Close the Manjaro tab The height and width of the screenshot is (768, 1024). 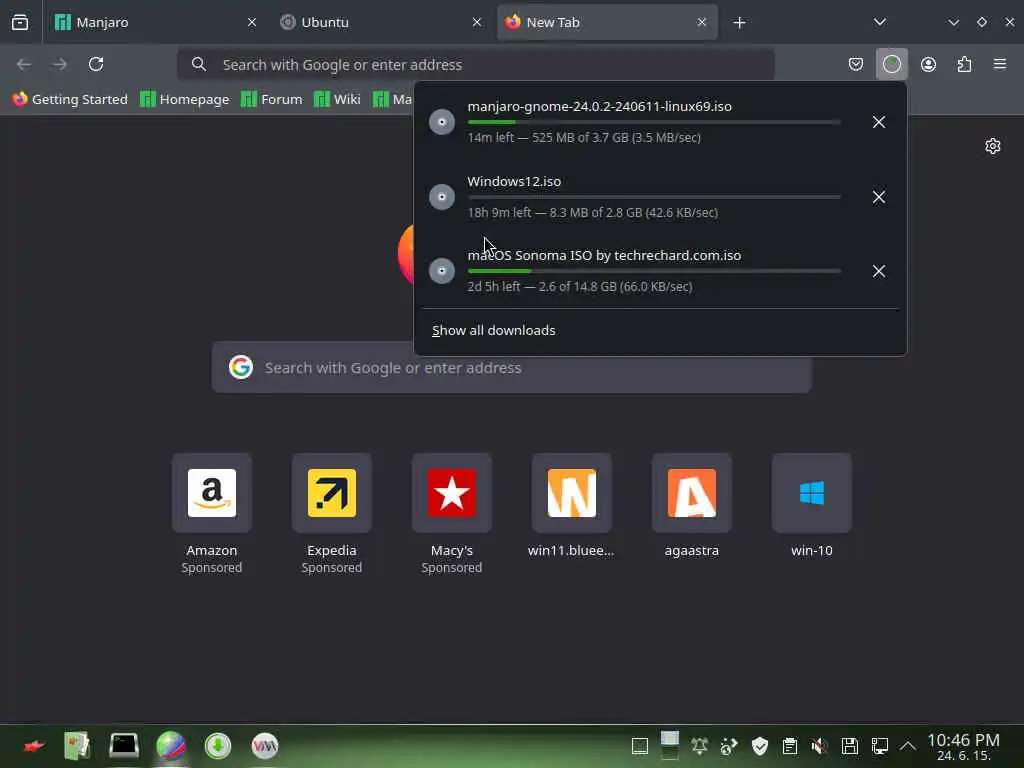[251, 22]
